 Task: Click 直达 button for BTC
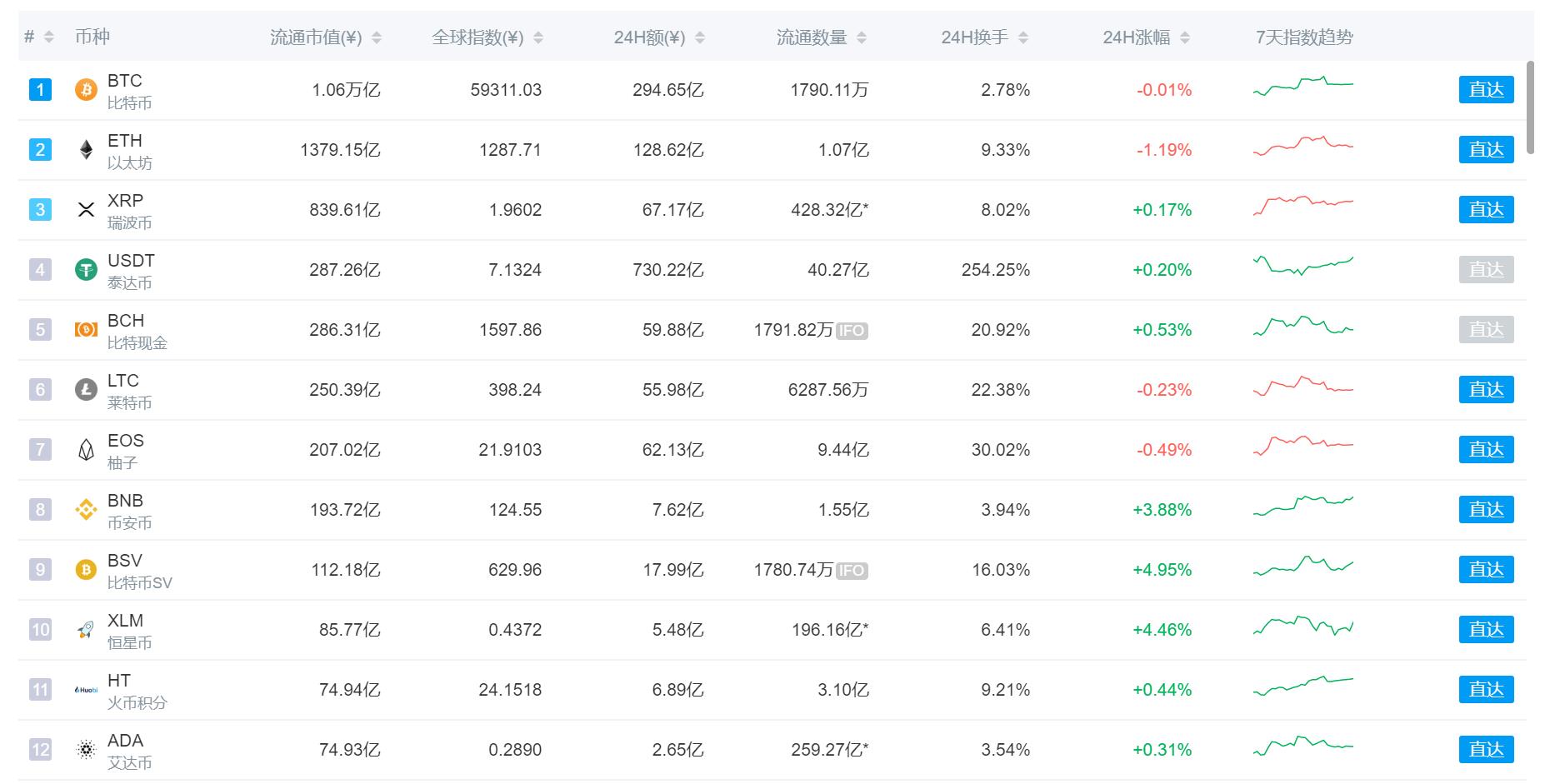point(1486,89)
